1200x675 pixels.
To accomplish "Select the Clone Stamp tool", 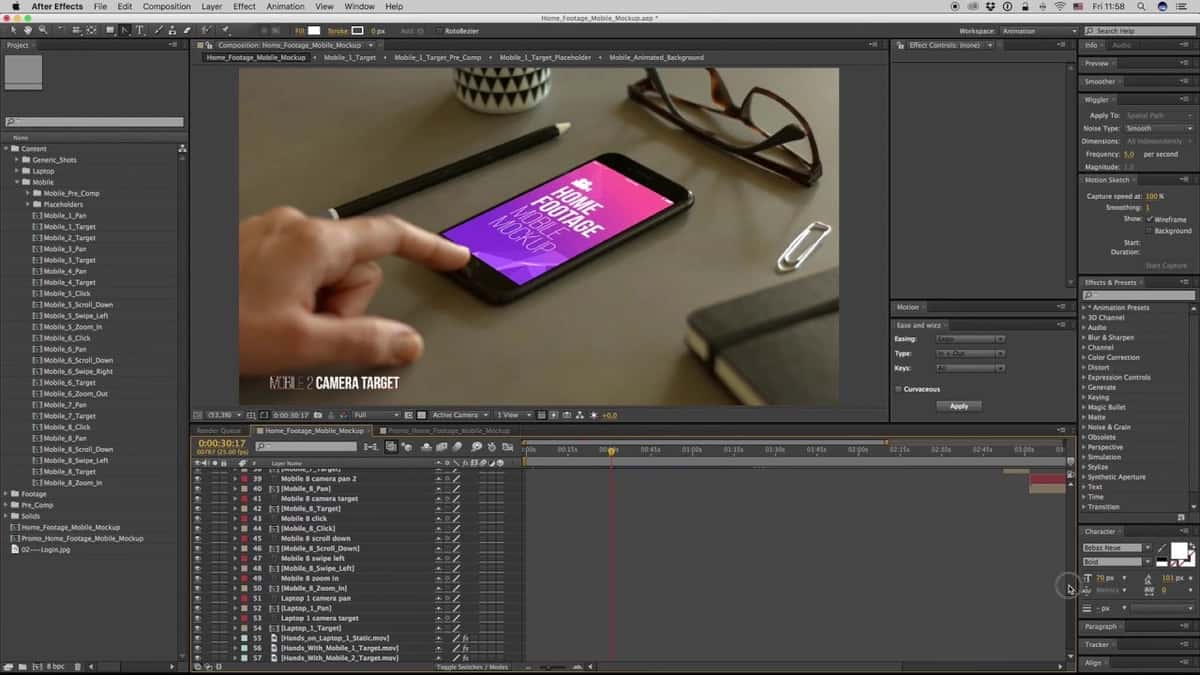I will [172, 30].
